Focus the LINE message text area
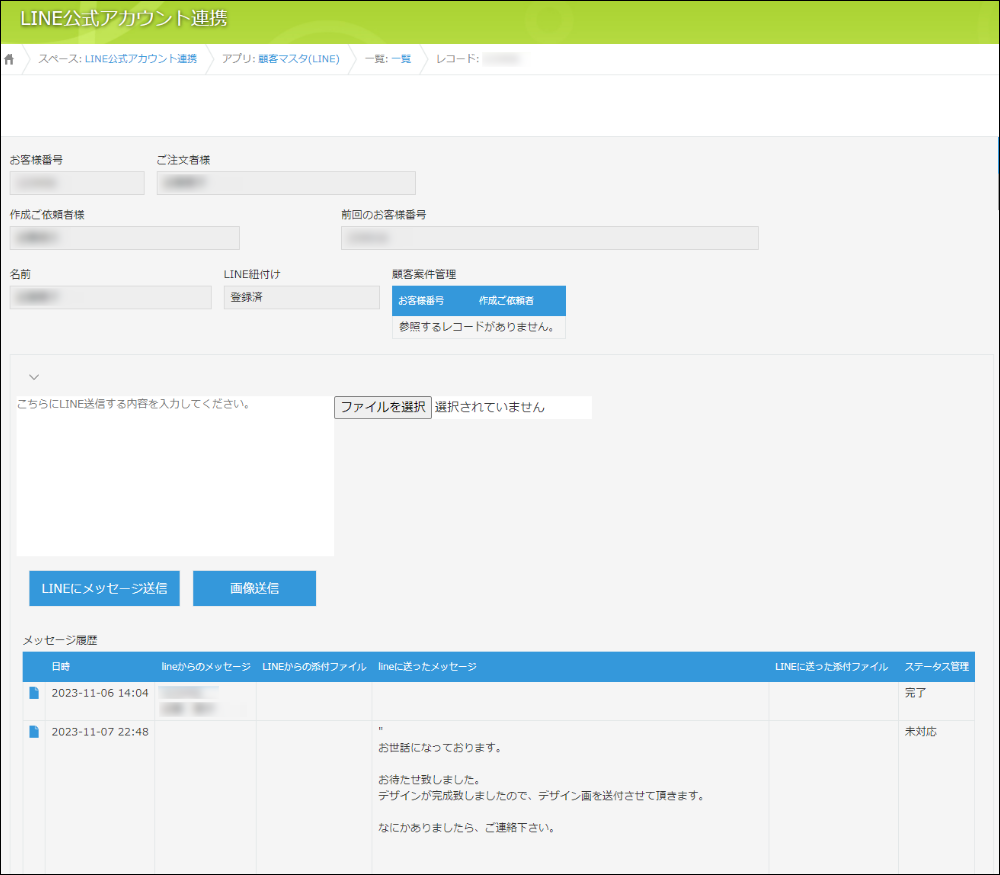This screenshot has width=1000, height=875. click(x=175, y=476)
